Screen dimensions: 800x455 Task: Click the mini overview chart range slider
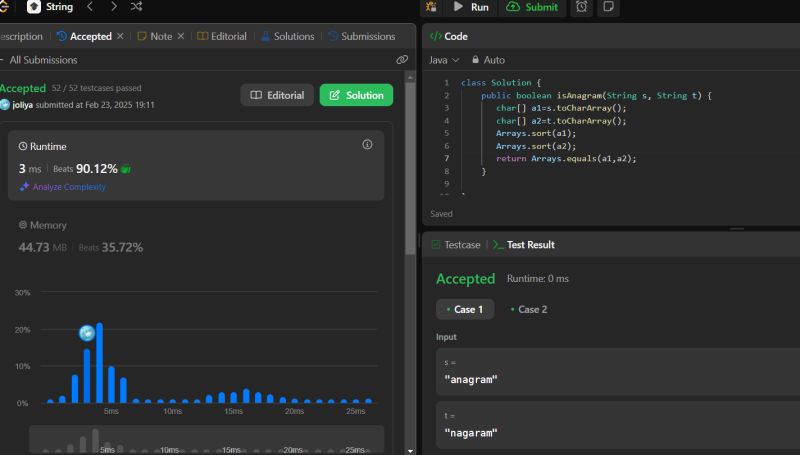coord(207,440)
